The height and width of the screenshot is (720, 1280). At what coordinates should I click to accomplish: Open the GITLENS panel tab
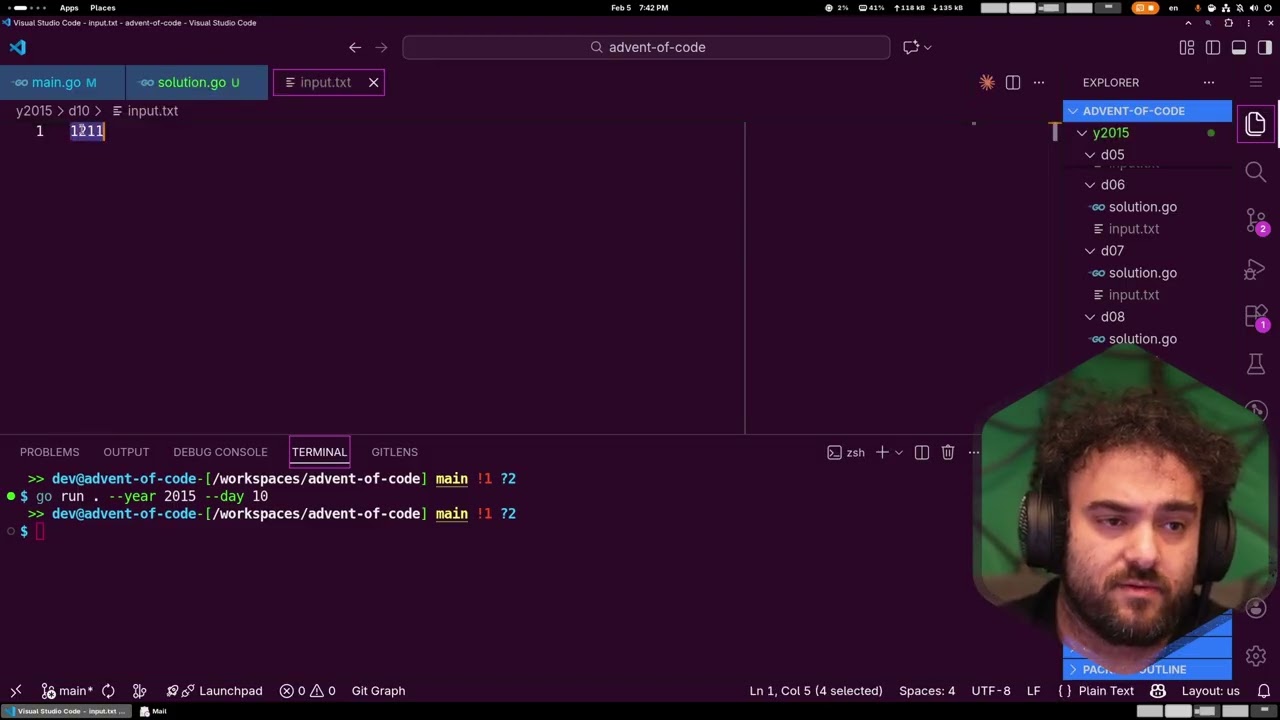tap(394, 452)
